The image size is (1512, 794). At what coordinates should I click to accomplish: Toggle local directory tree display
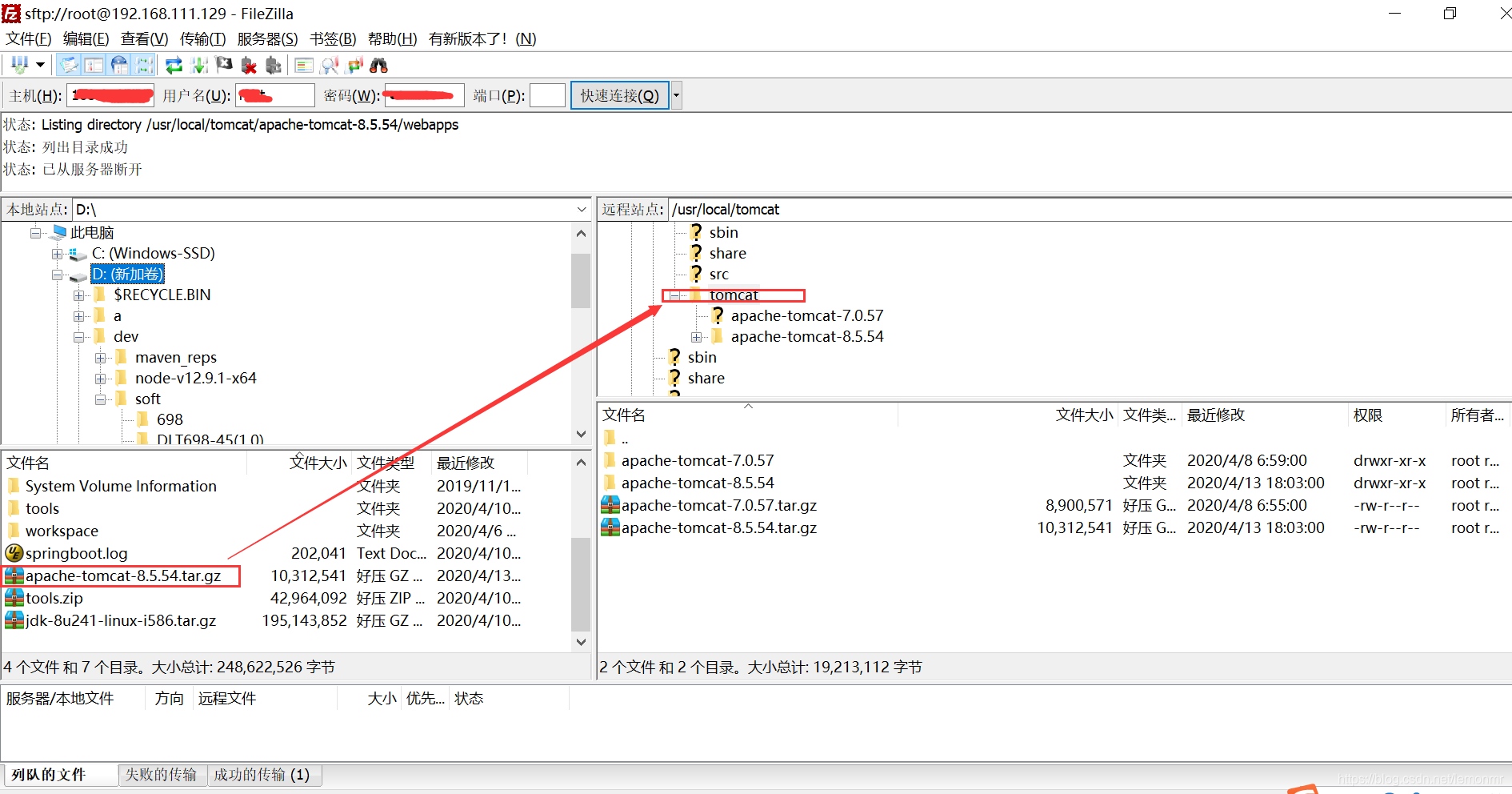click(x=94, y=65)
